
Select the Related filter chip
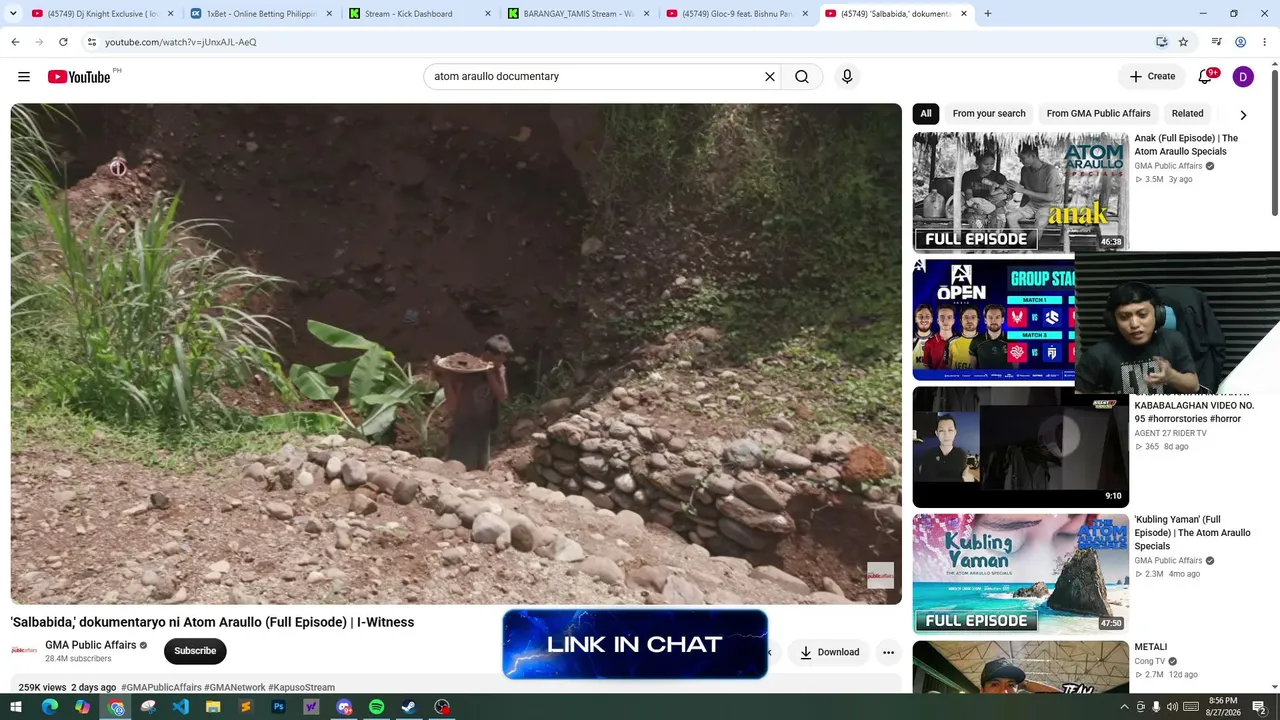1187,114
